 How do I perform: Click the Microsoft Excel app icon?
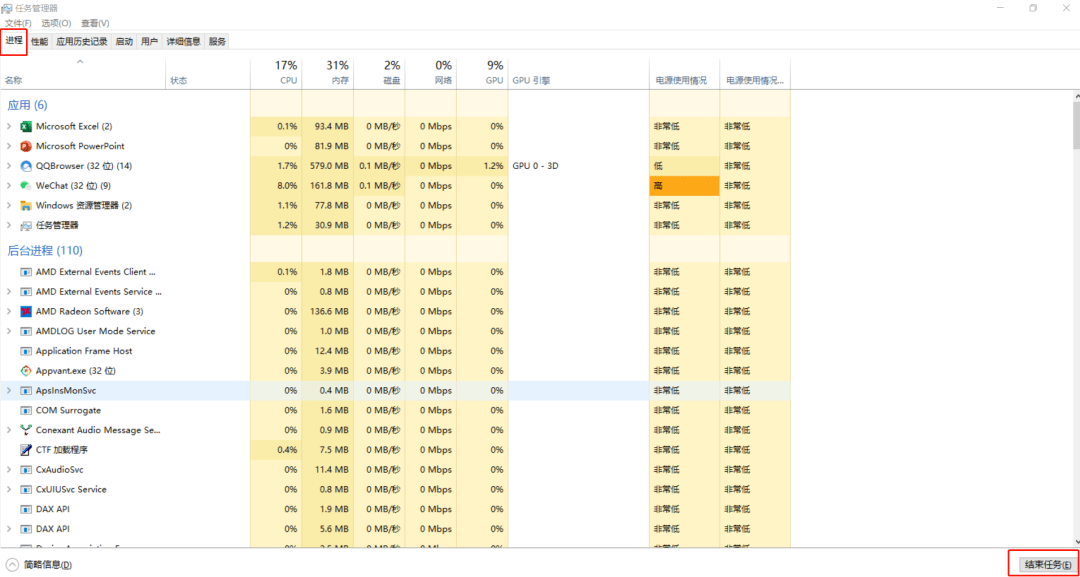pyautogui.click(x=26, y=127)
